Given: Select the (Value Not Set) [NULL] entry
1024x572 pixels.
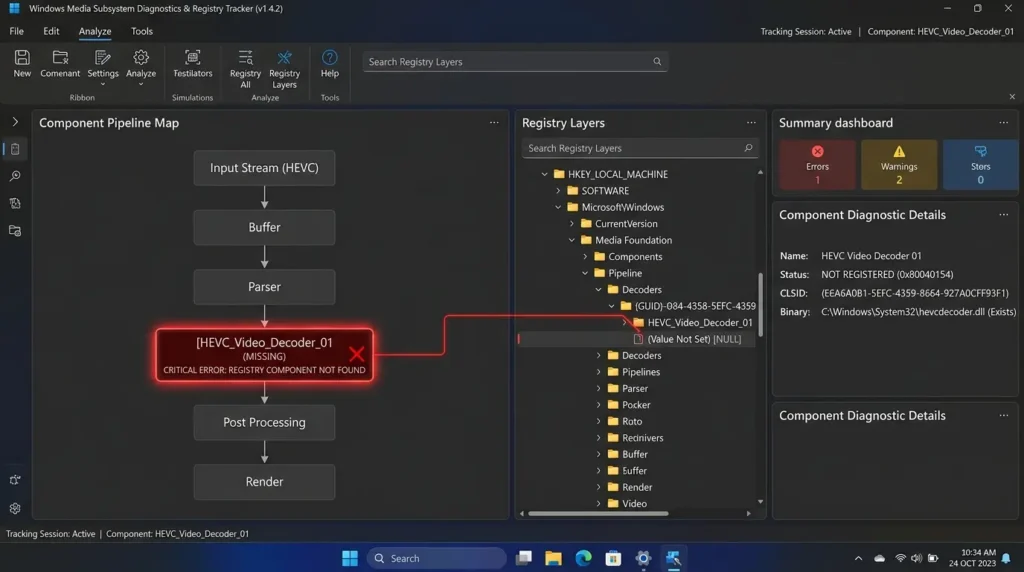Looking at the screenshot, I should tap(694, 339).
